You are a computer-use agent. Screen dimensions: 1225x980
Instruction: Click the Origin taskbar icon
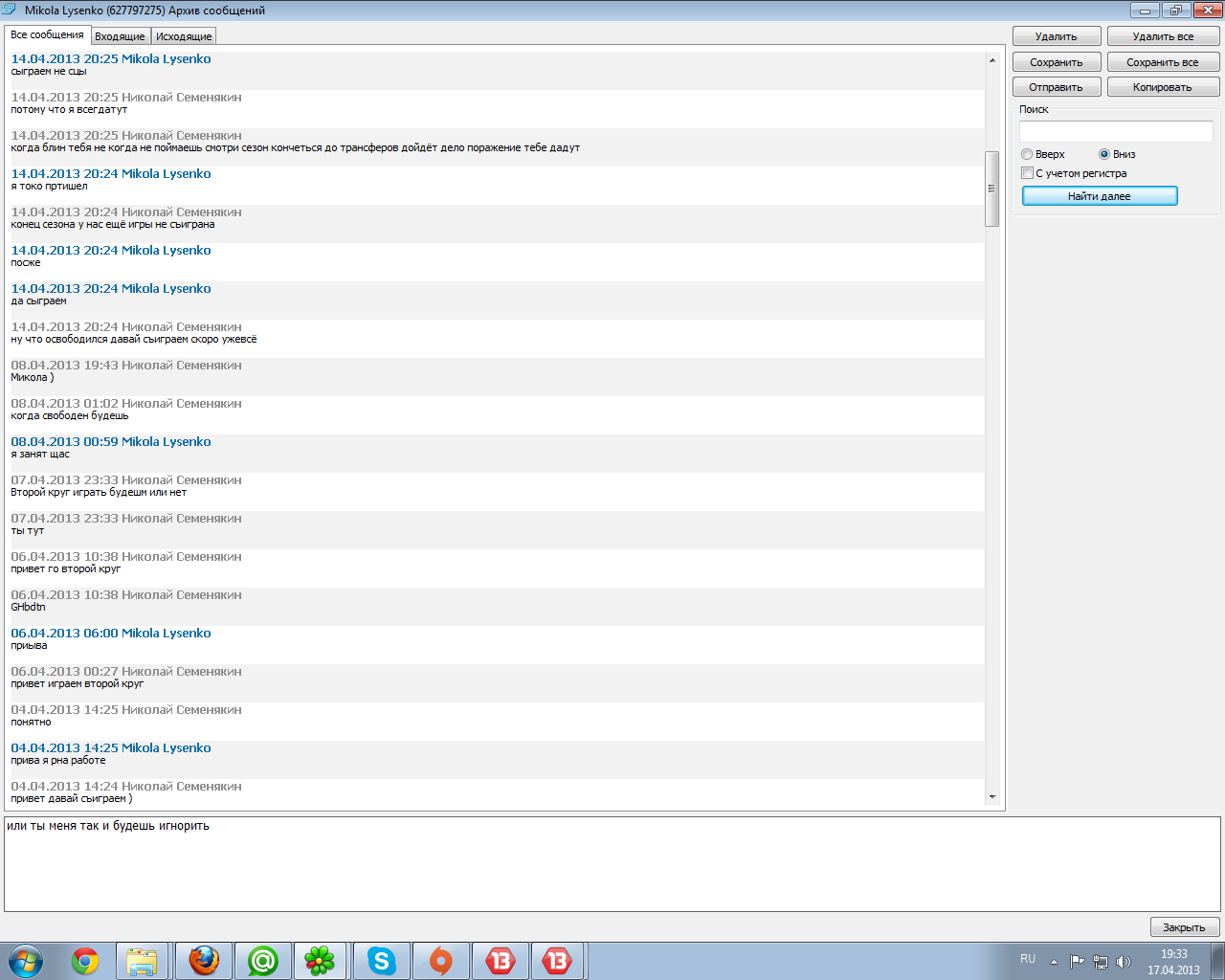coord(440,961)
